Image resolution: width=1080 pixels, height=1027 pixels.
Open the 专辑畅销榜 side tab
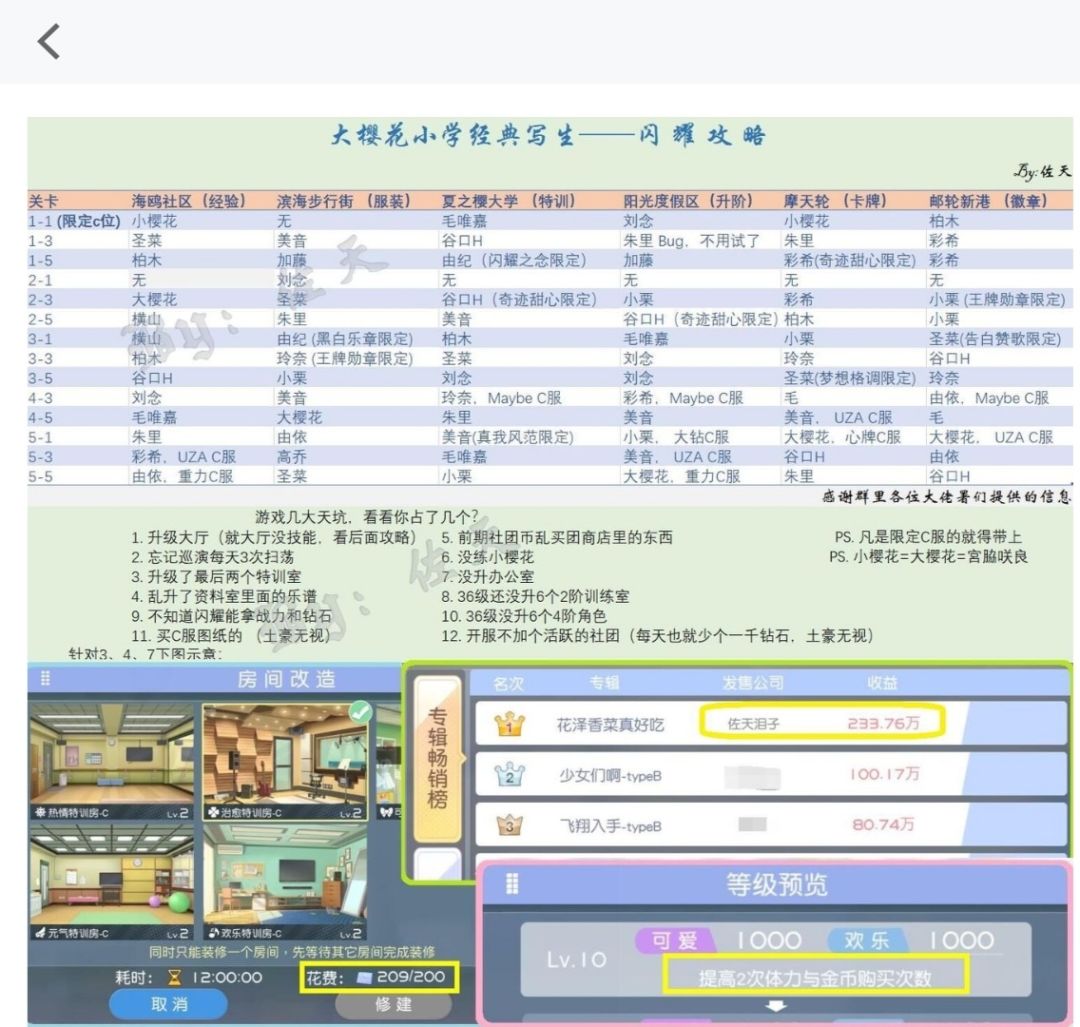437,758
